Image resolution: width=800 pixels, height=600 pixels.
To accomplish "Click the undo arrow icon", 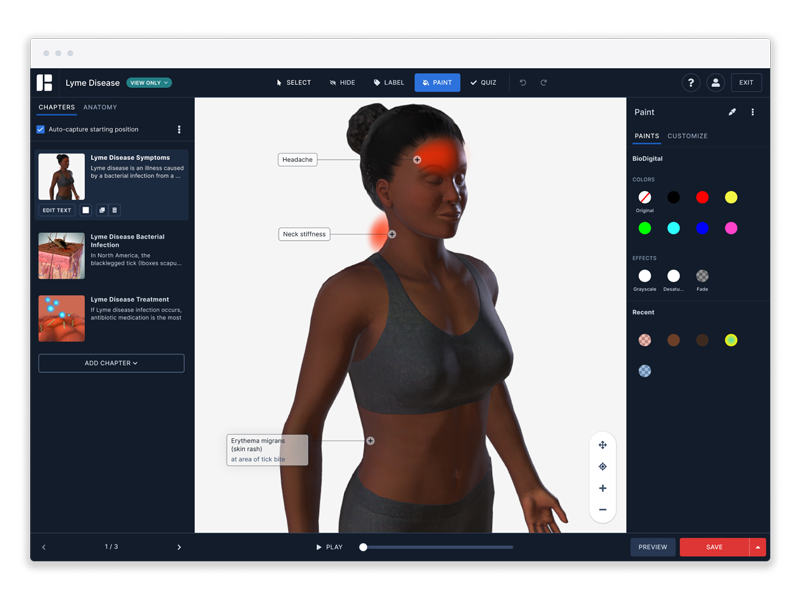I will tap(522, 83).
